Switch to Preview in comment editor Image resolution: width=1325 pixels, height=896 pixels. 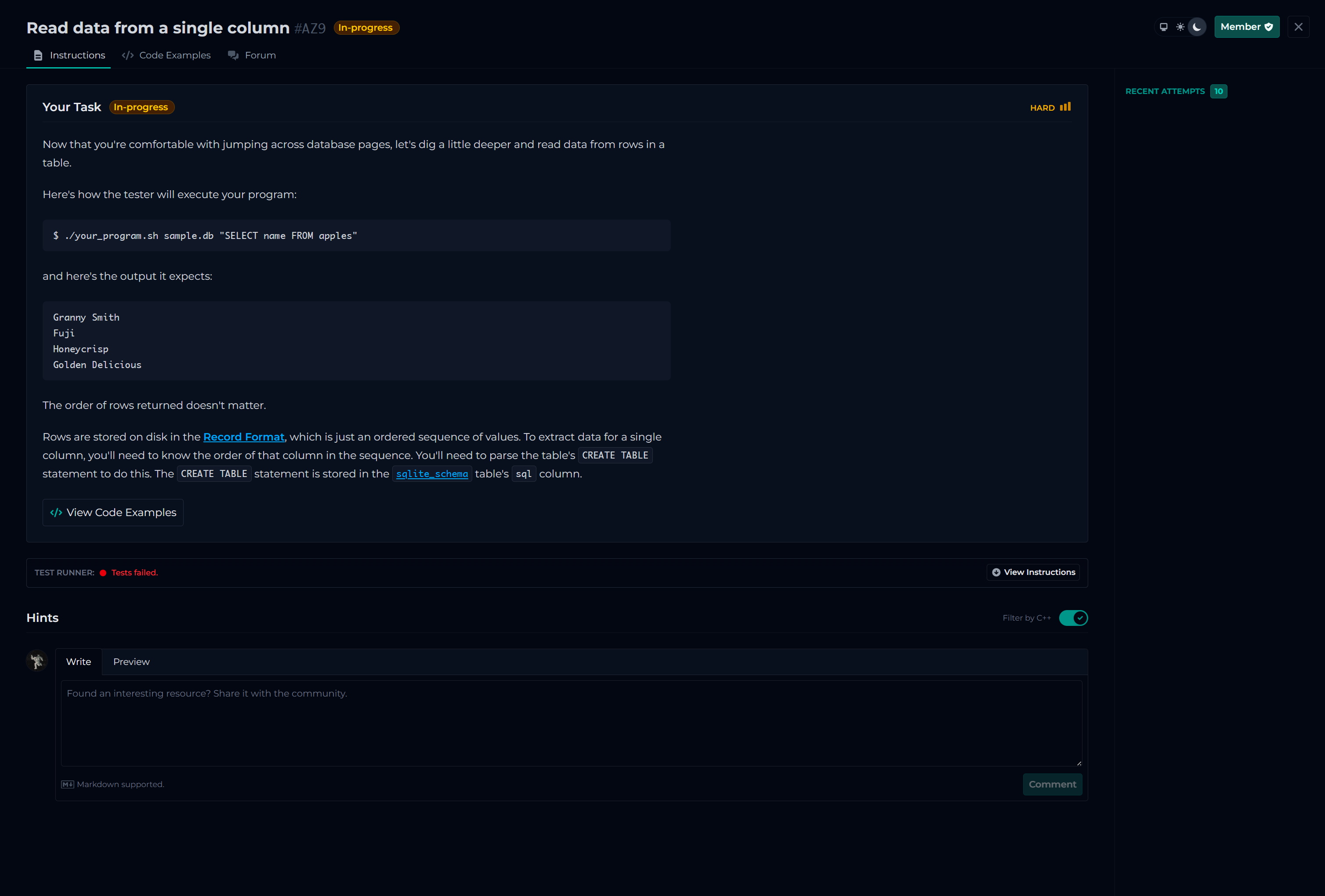(131, 662)
